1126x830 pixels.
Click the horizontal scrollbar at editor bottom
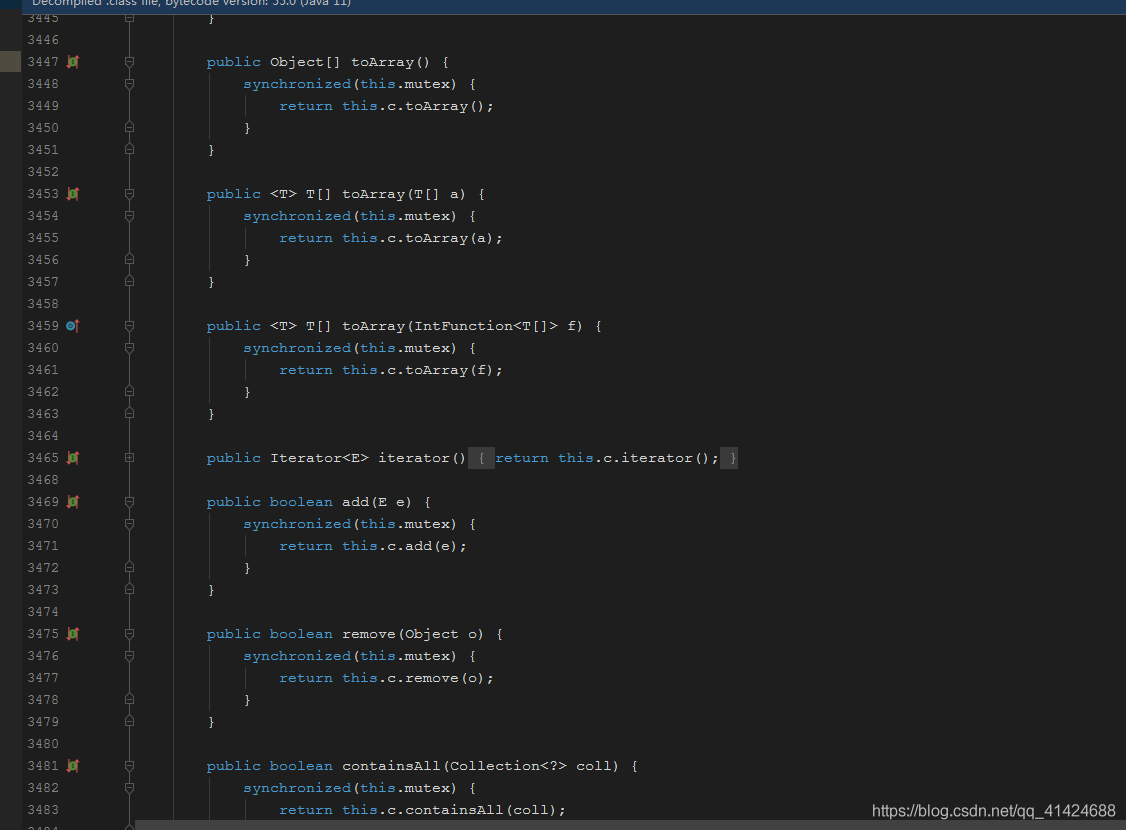[x=631, y=825]
